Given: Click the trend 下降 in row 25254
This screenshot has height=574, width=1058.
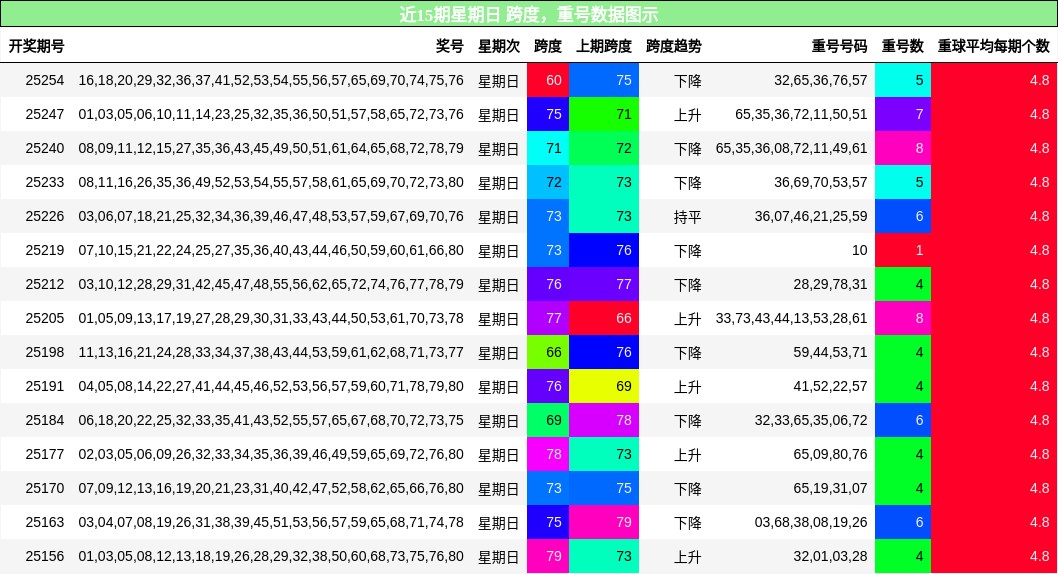Looking at the screenshot, I should coord(688,81).
